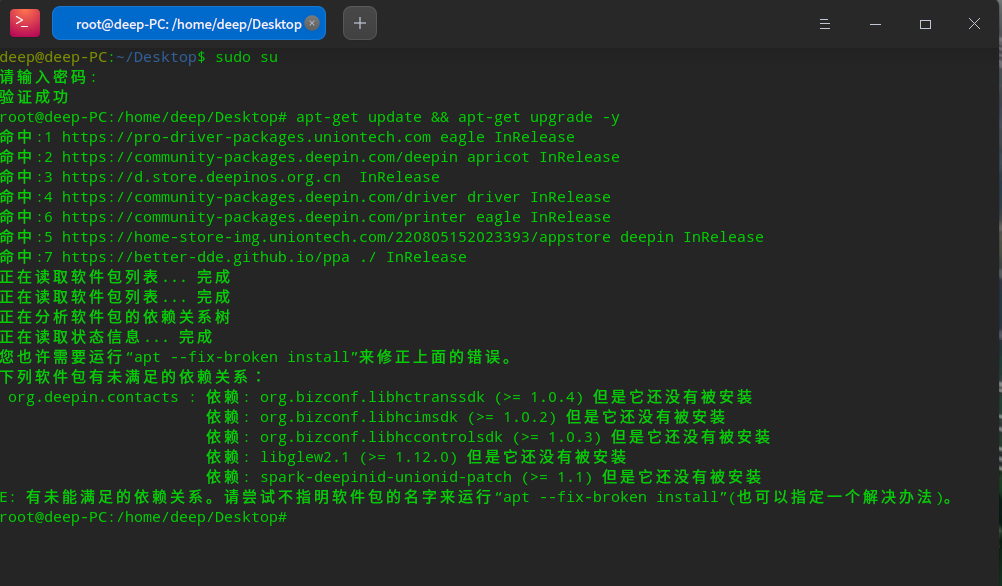Click 'apt-get update && apt-get upgrade -y' command

458,117
